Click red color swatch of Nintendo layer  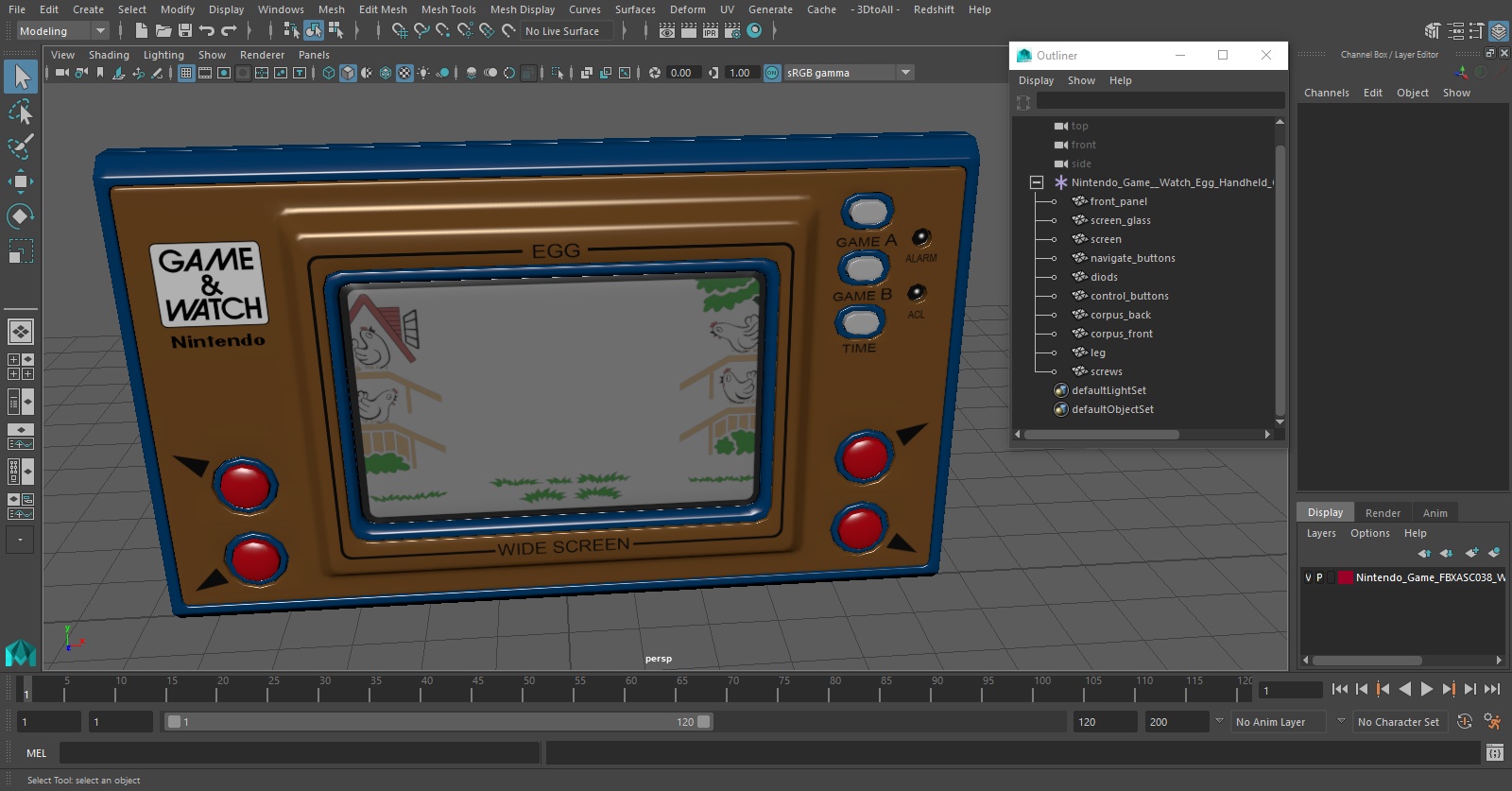pos(1345,577)
